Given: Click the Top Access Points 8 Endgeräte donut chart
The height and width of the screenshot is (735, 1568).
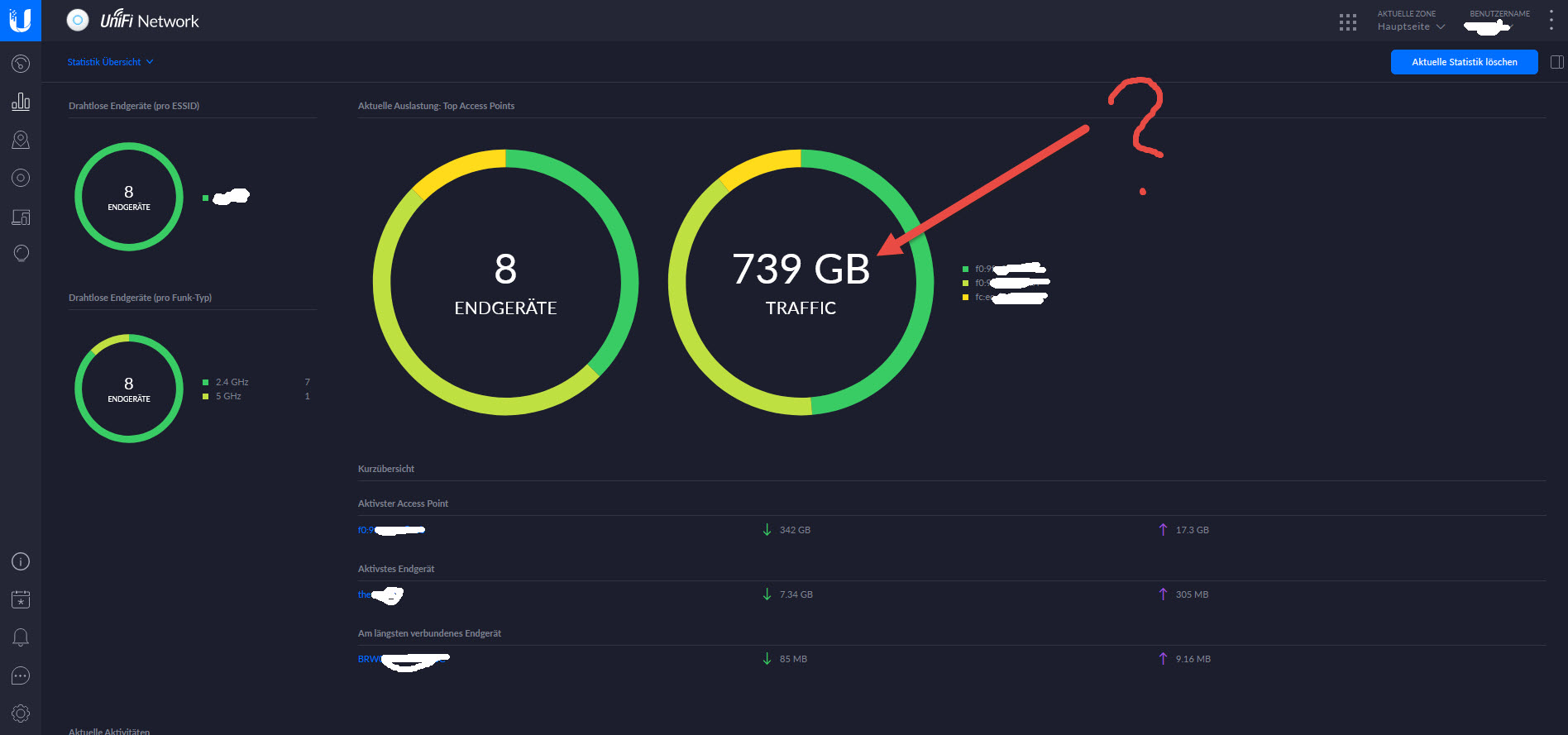Looking at the screenshot, I should coord(505,282).
